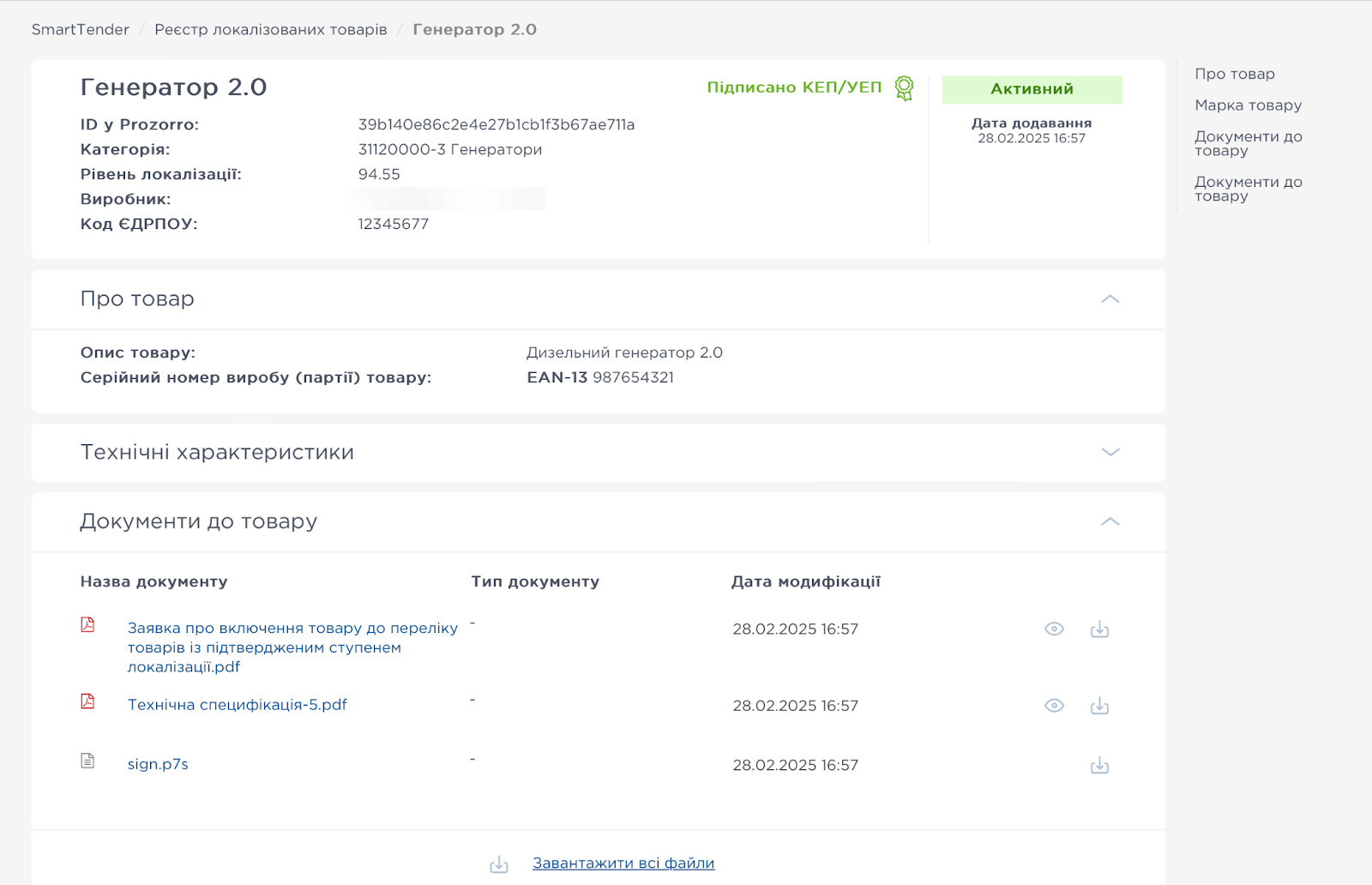Download the sign.p7s signature file
This screenshot has height=885, width=1372.
(1099, 766)
